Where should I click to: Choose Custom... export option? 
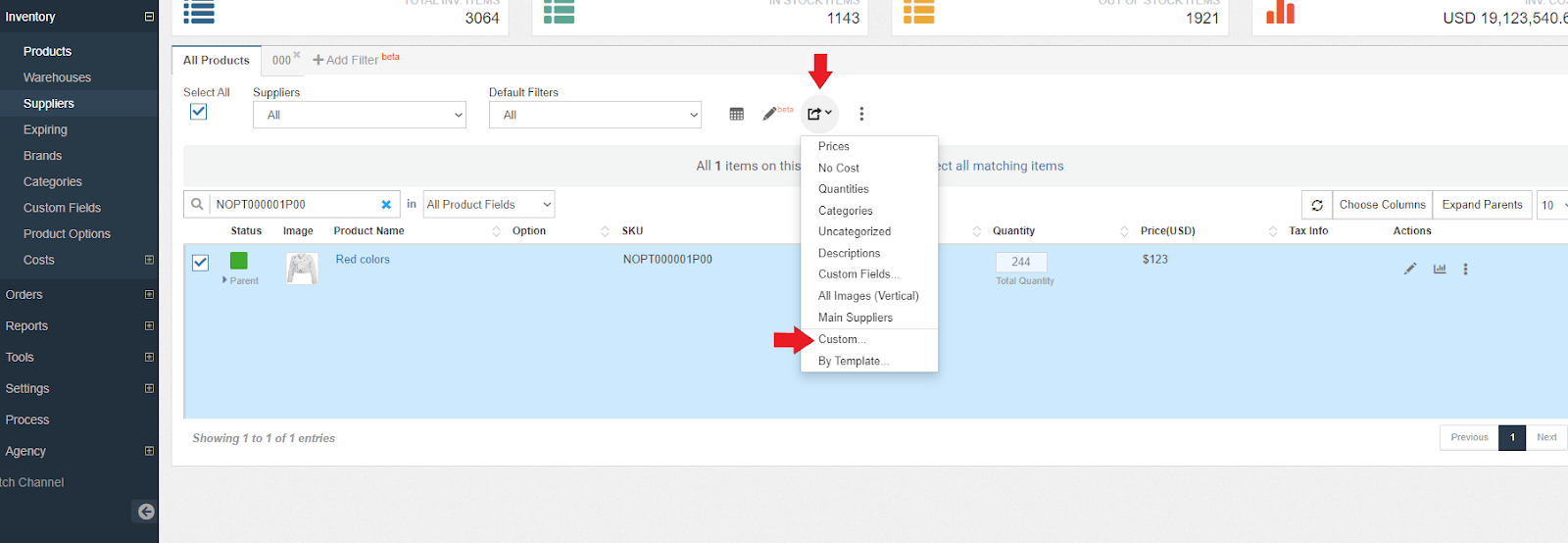869,339
